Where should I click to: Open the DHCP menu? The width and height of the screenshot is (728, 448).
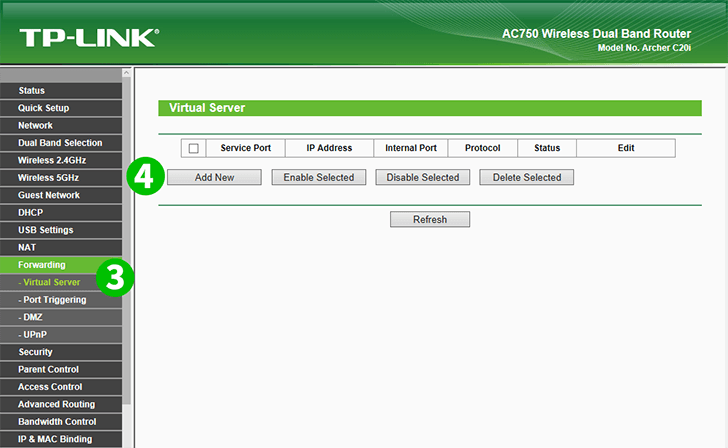tap(61, 212)
